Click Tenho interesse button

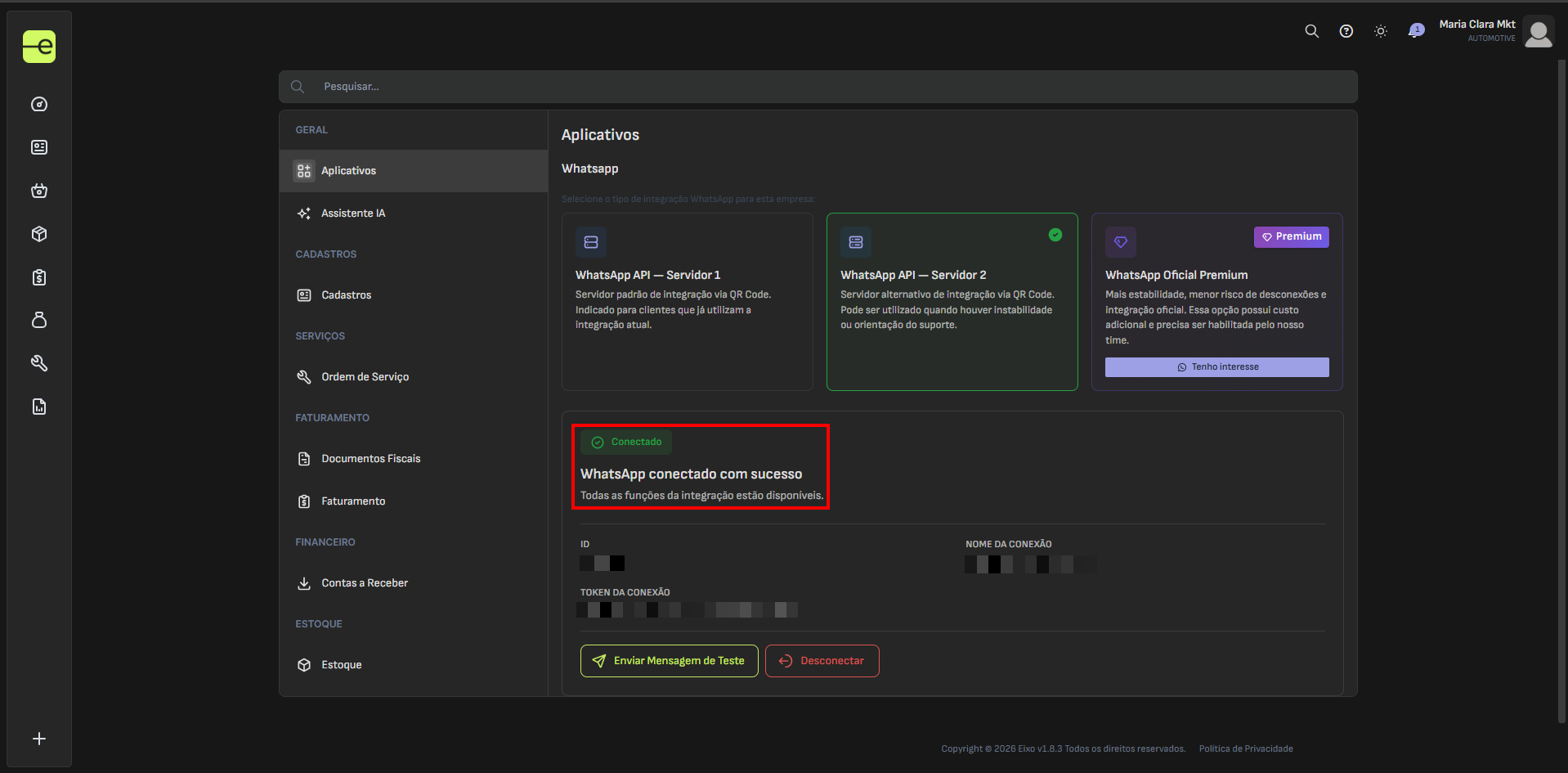click(1217, 367)
